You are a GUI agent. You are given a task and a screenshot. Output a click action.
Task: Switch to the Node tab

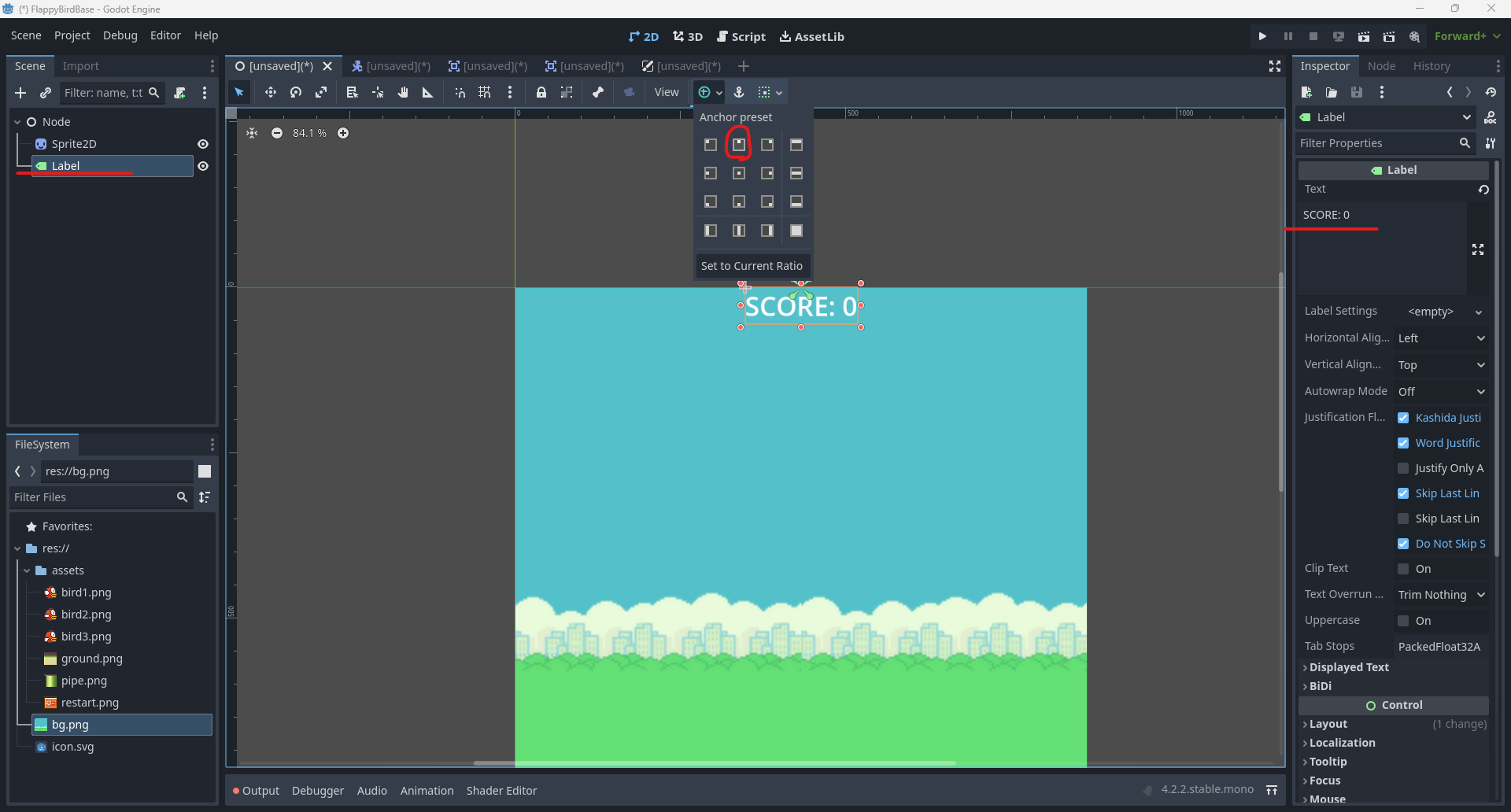(1381, 66)
